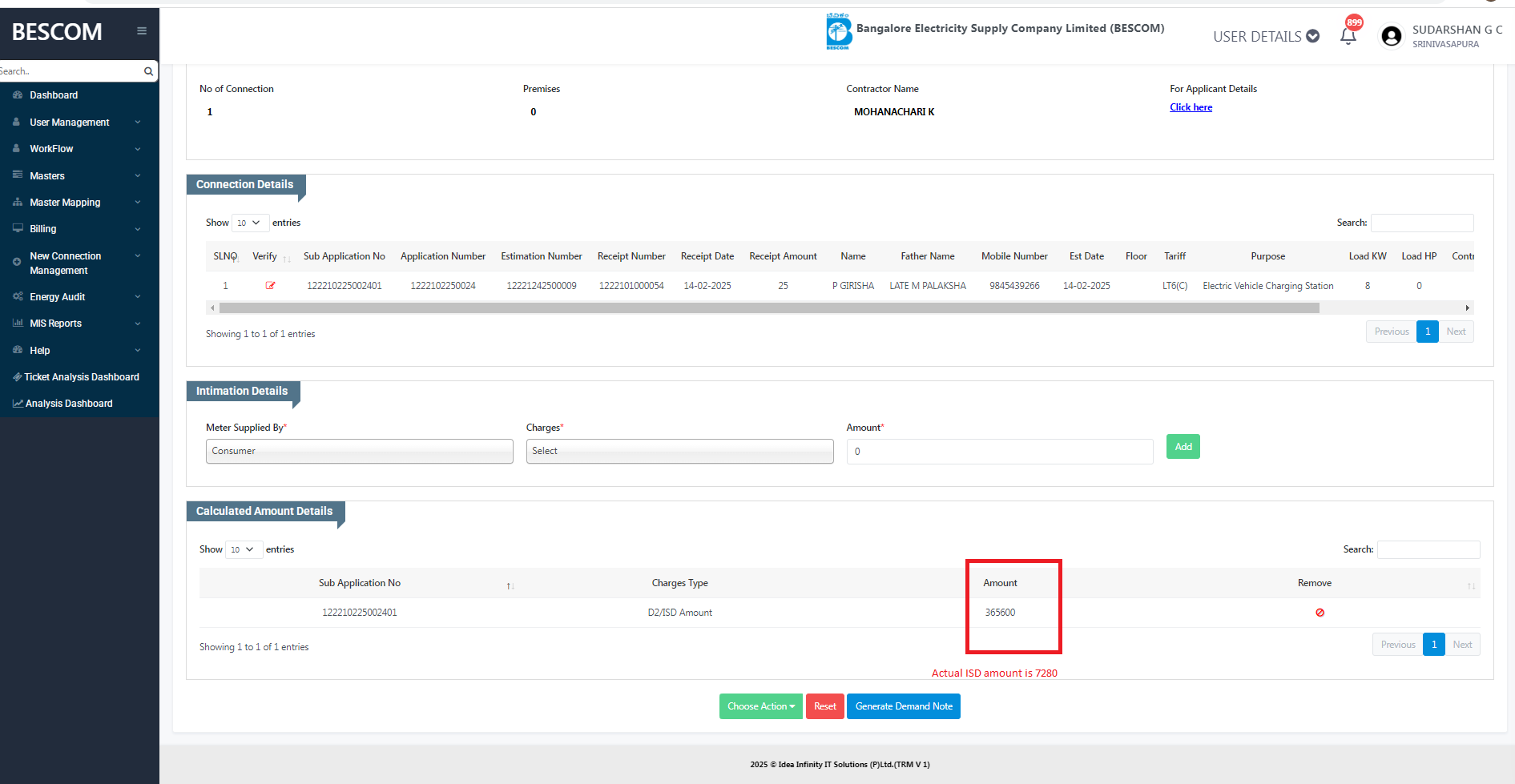Click Sub Application 122210225002401 in Connection table
Viewport: 1515px width, 784px height.
(x=345, y=286)
